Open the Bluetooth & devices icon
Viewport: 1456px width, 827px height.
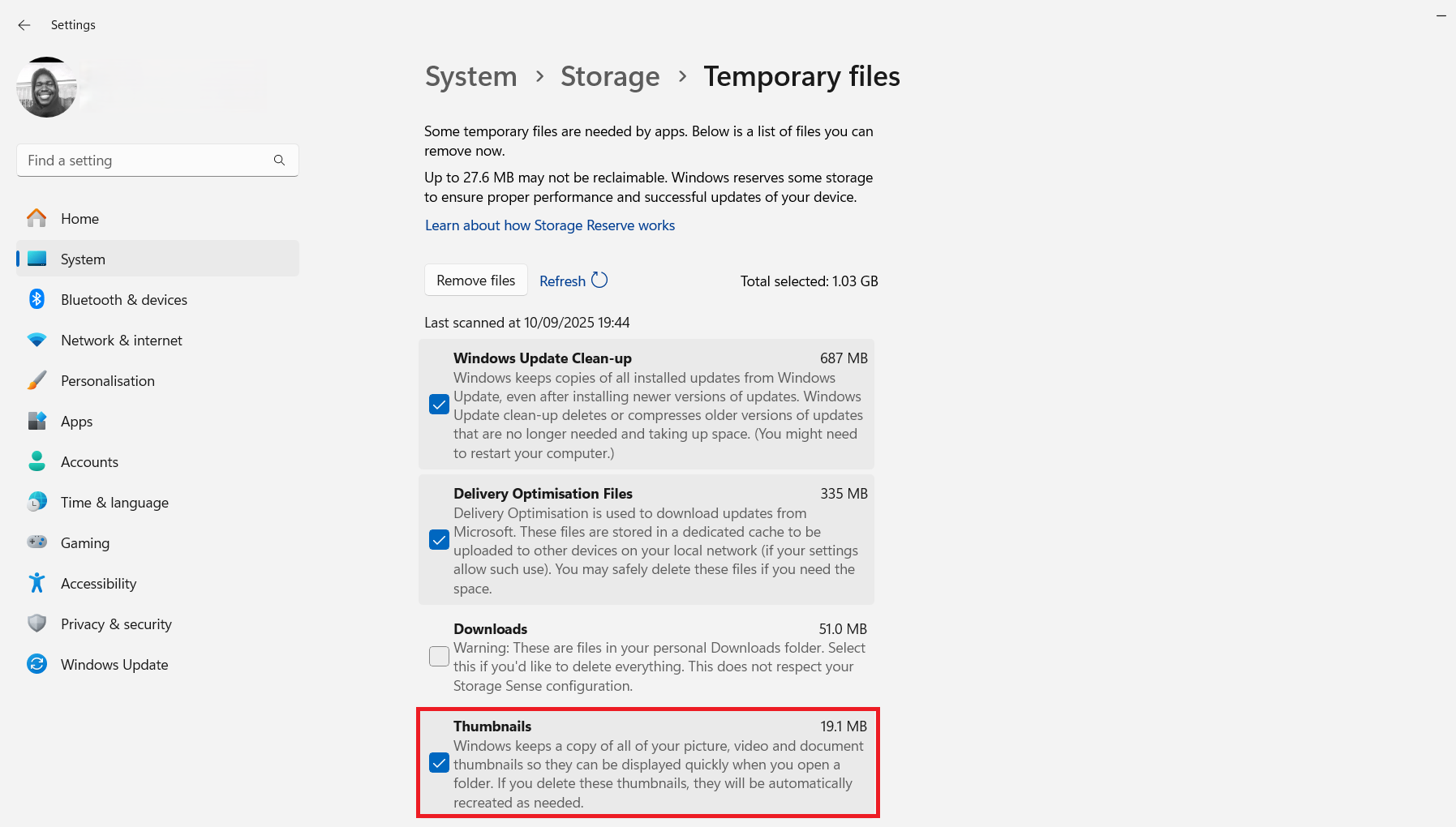37,299
